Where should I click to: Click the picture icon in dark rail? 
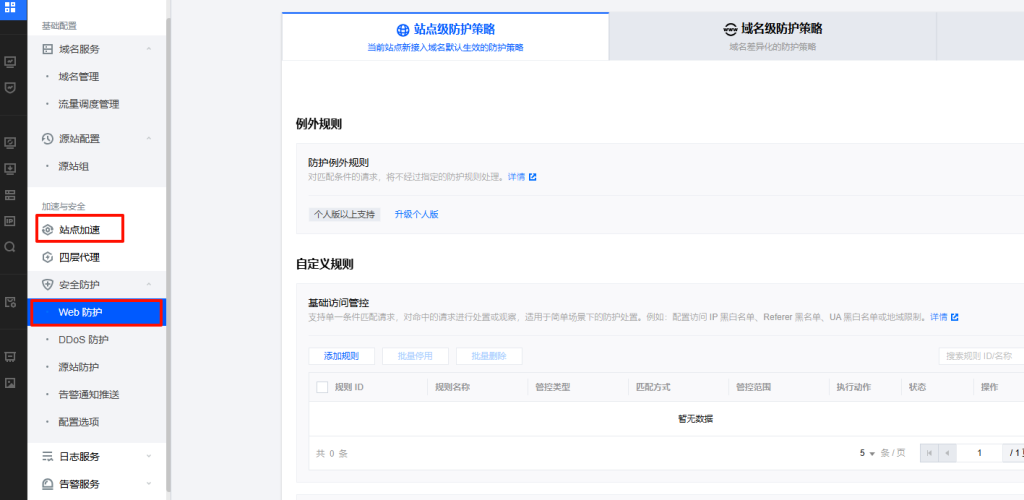pos(10,383)
